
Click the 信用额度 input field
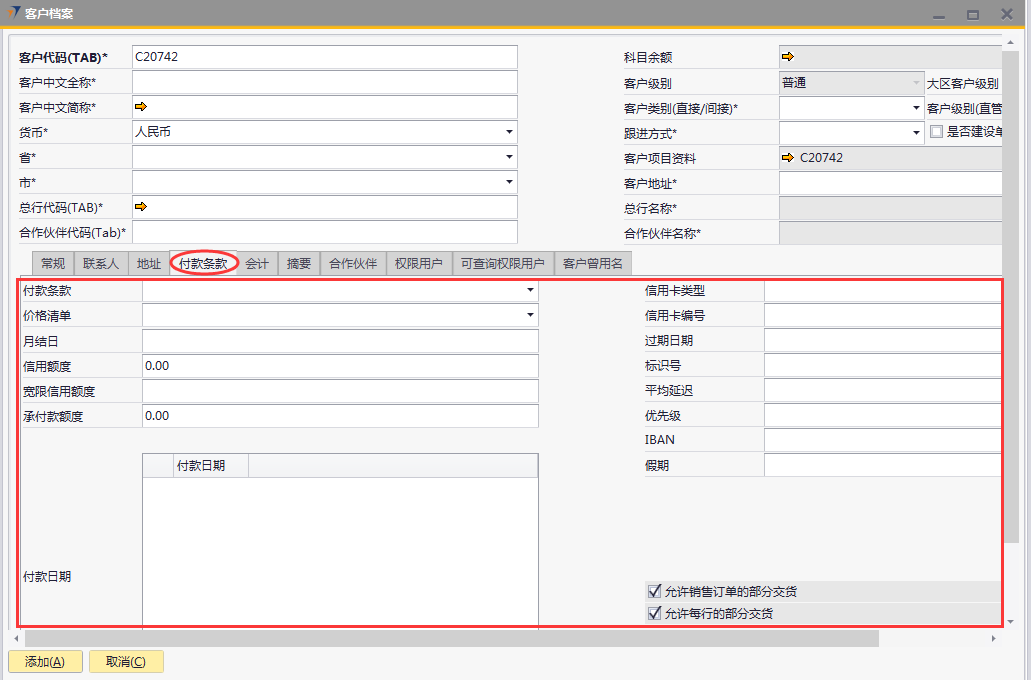click(x=340, y=366)
